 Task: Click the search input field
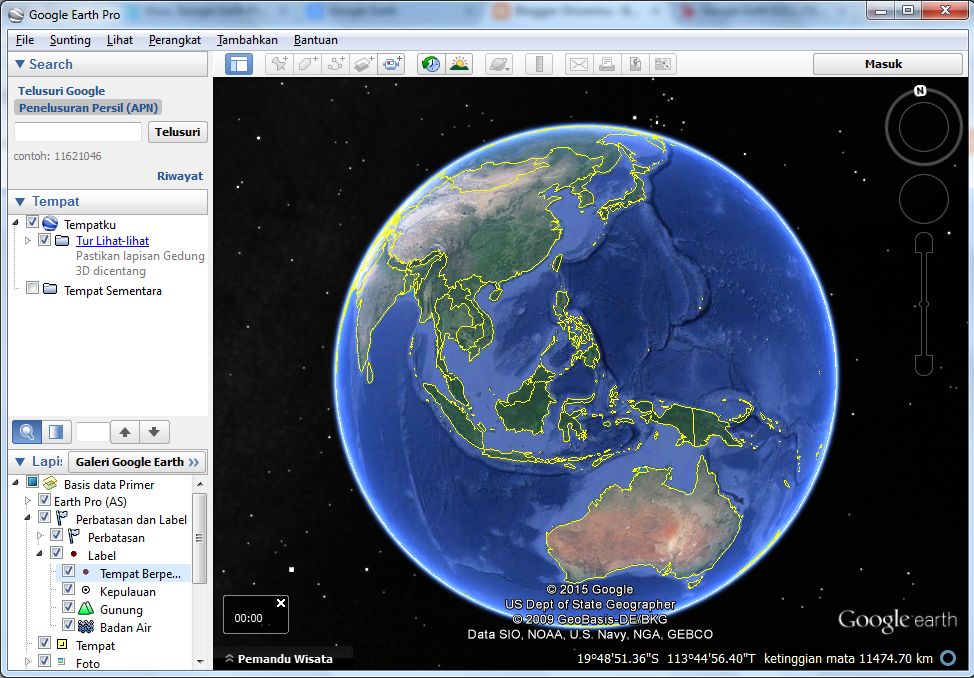(x=78, y=132)
